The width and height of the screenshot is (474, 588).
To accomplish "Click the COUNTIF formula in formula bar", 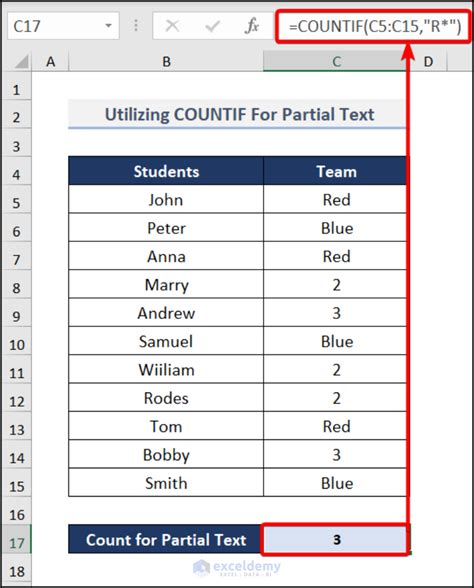I will coord(375,26).
